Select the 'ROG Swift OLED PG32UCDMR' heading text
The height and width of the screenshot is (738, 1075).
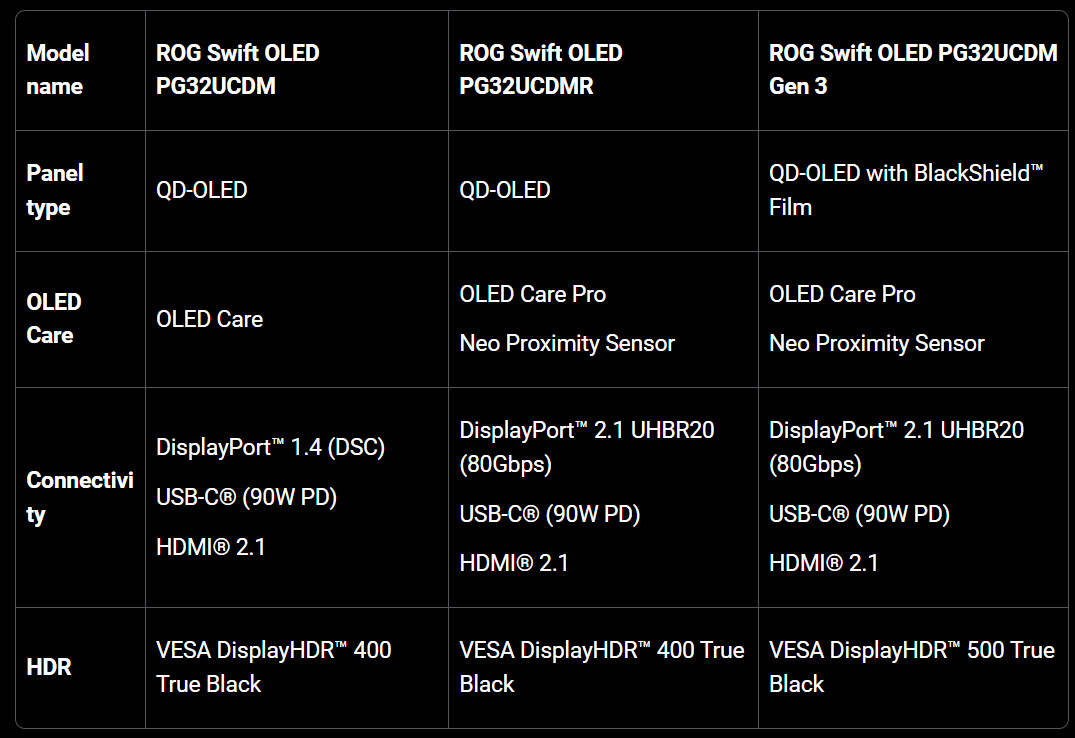[x=541, y=69]
